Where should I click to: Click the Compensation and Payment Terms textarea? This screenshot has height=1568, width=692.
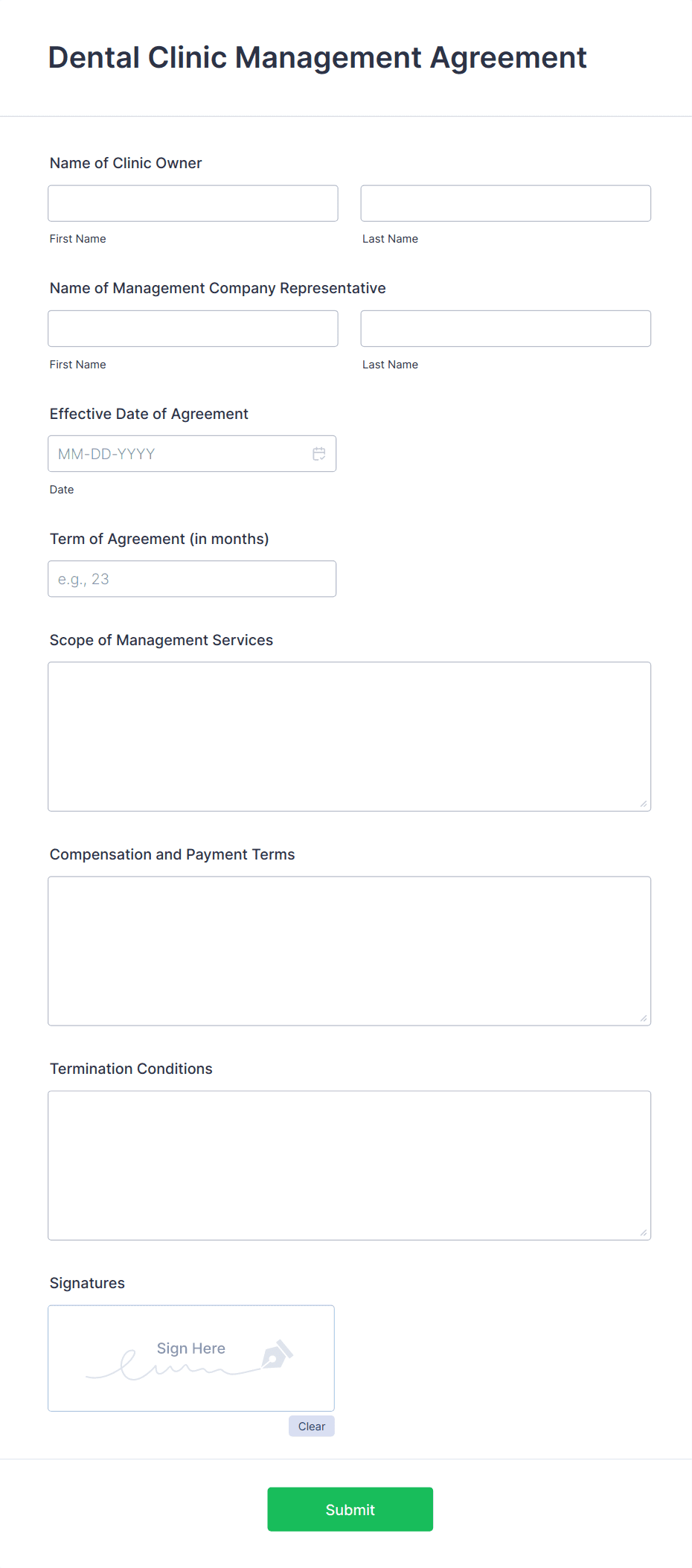pos(349,950)
